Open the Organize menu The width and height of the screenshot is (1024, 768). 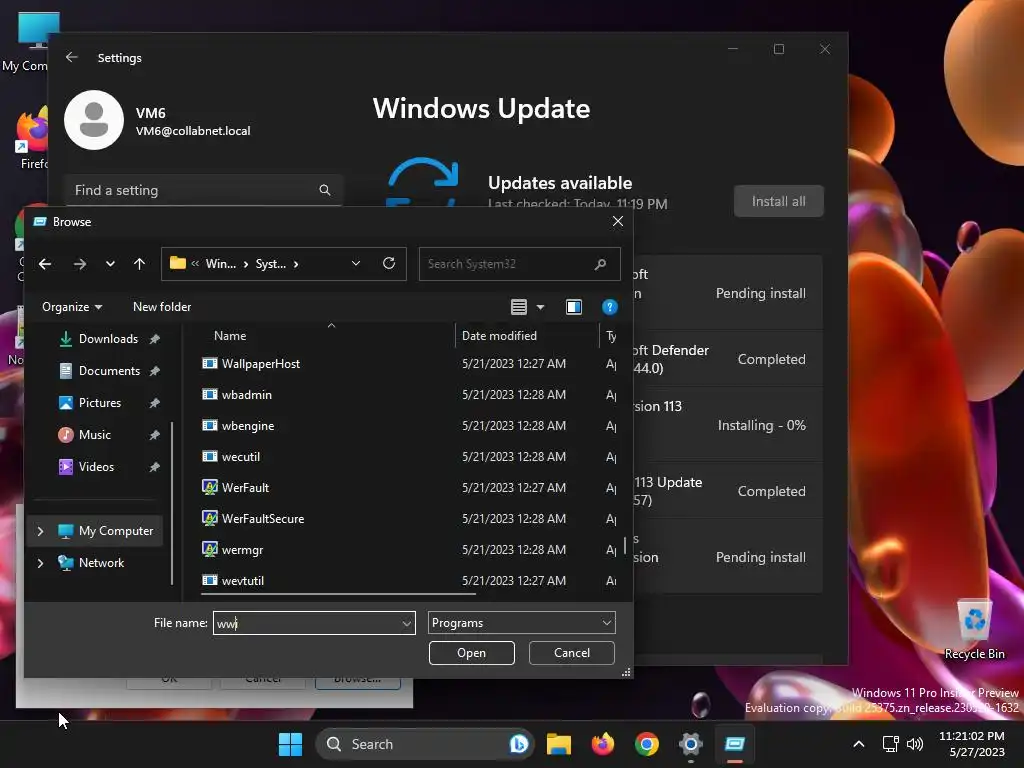coord(72,307)
